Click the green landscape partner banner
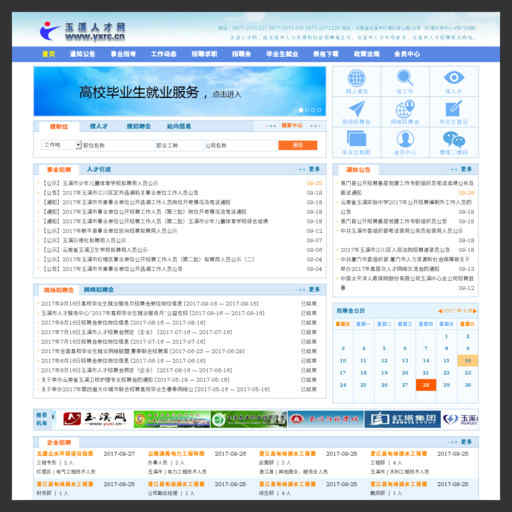Screen dimensions: 512x512 click(172, 419)
